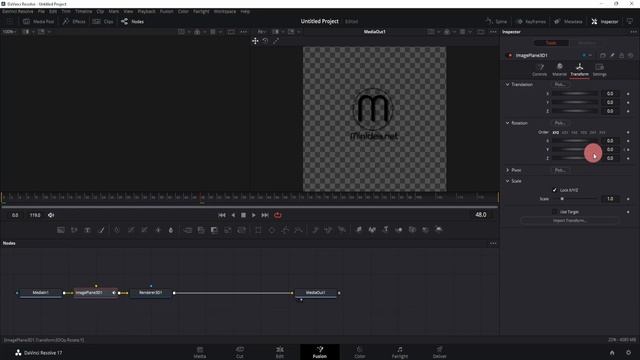This screenshot has width=640, height=360.
Task: Open the Edit menu in menu bar
Action: (x=53, y=11)
